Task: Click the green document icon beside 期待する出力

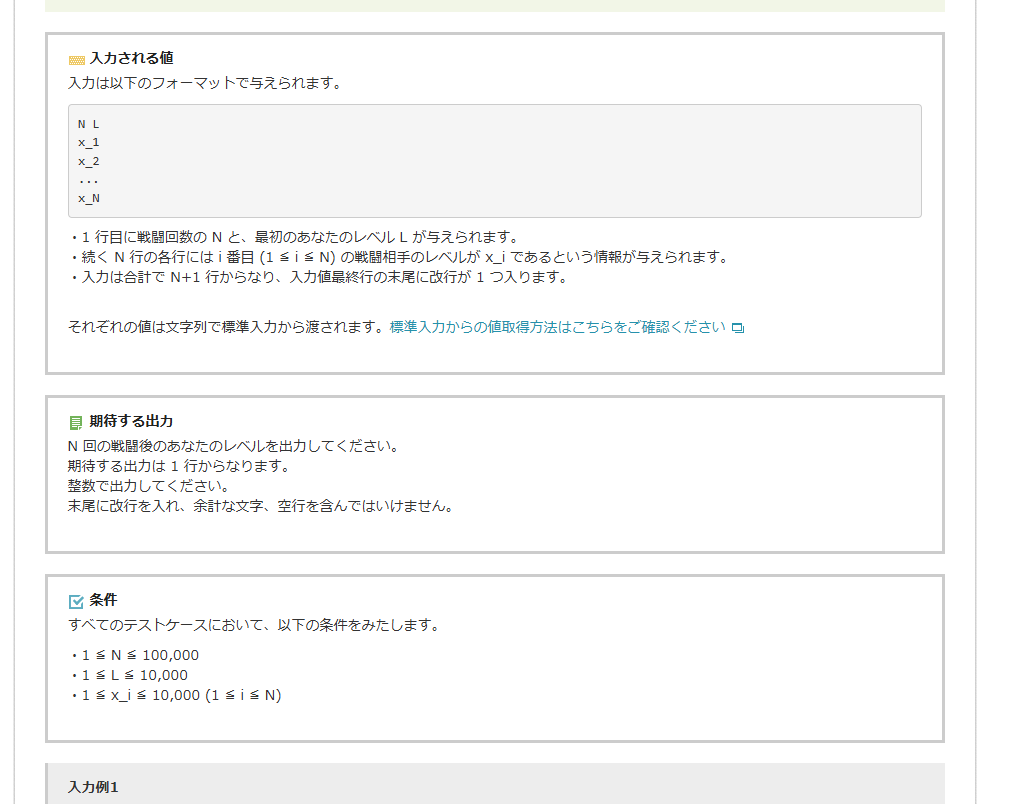Action: [x=76, y=422]
